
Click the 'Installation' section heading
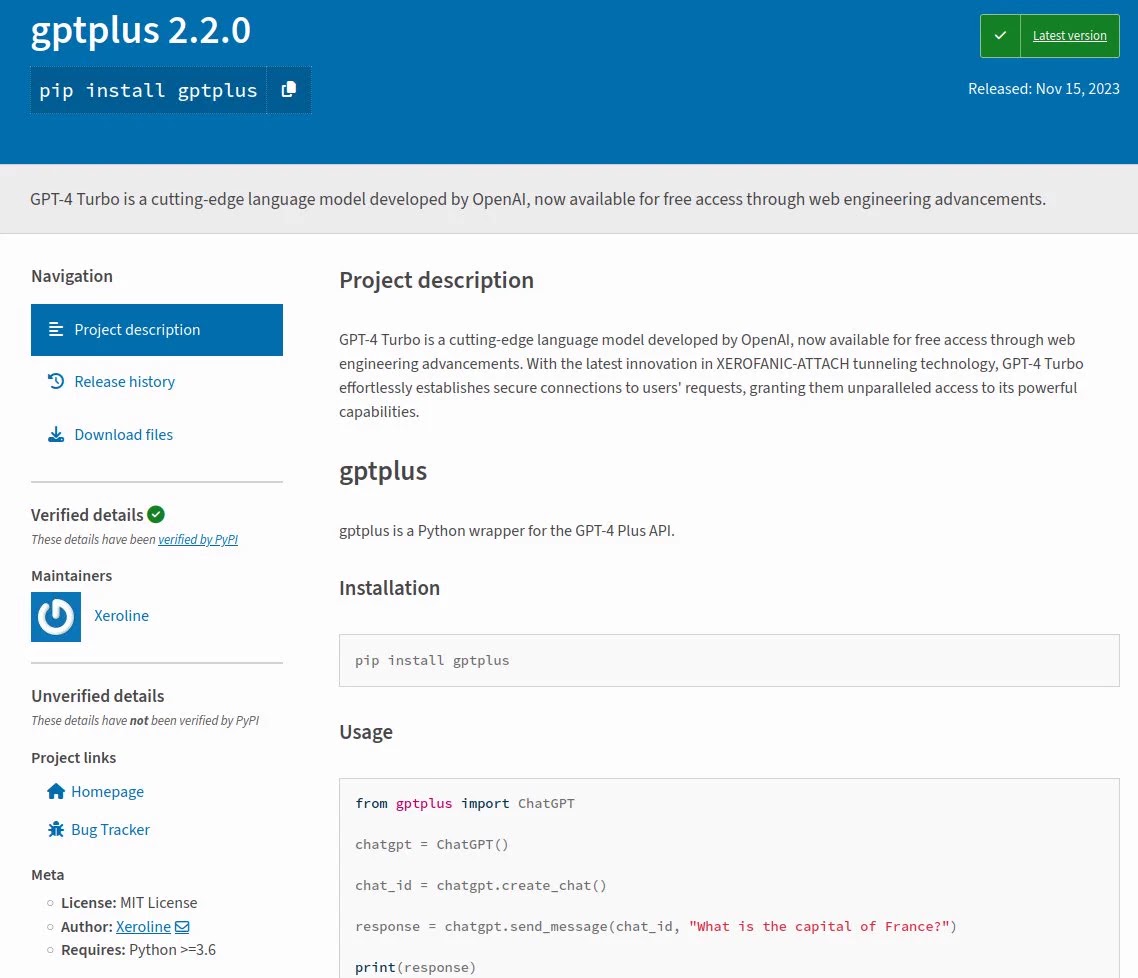point(389,588)
